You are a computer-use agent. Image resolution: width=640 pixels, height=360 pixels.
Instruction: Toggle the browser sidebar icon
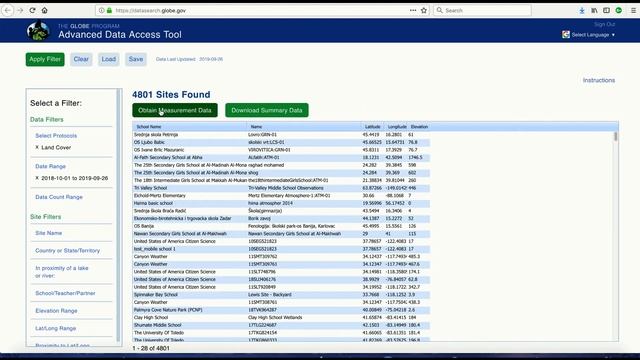[x=607, y=10]
